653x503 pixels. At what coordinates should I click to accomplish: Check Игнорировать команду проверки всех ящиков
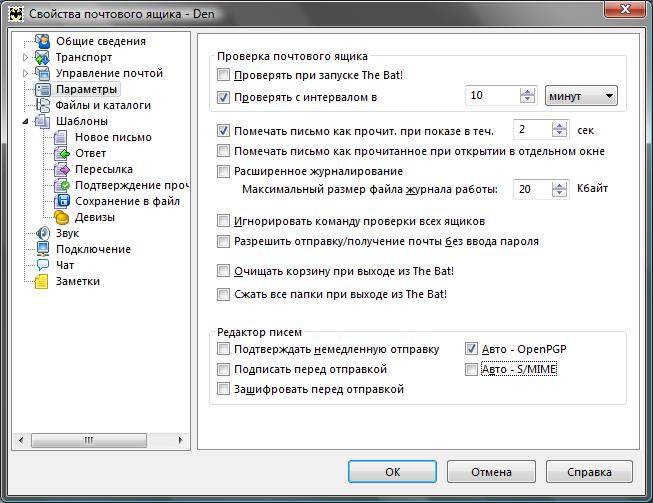pos(223,221)
